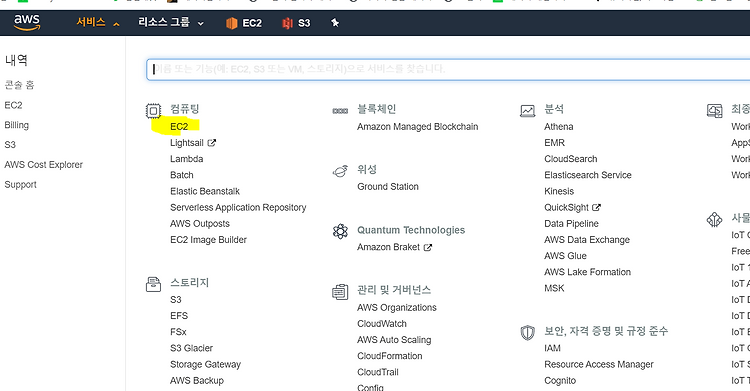Open Elastic Beanstalk

pyautogui.click(x=205, y=191)
